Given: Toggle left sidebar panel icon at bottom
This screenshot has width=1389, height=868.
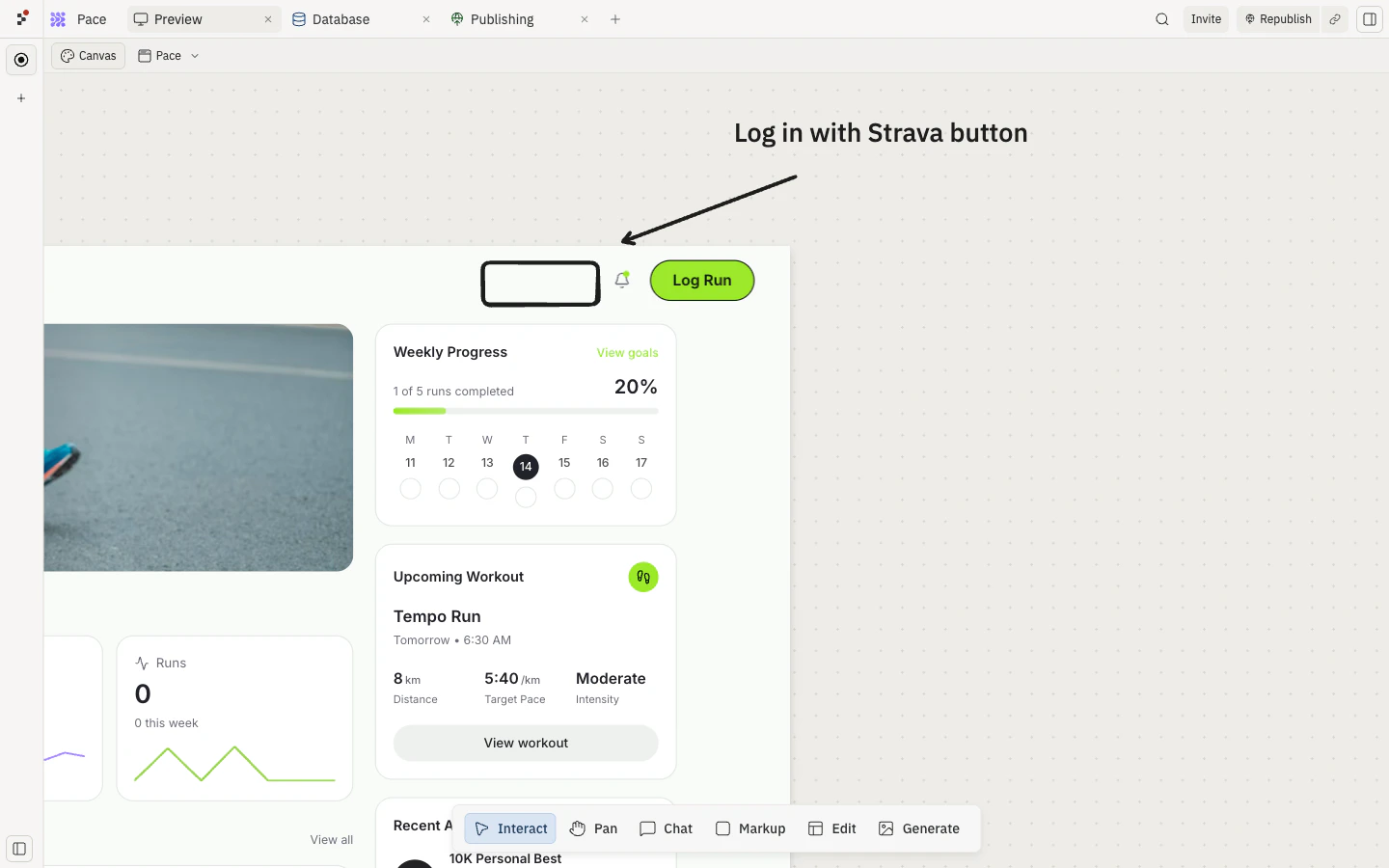Looking at the screenshot, I should coord(19,849).
